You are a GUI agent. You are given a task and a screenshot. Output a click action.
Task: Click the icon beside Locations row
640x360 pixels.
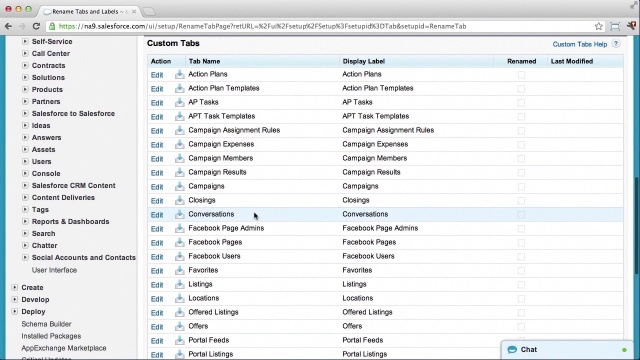pos(180,298)
